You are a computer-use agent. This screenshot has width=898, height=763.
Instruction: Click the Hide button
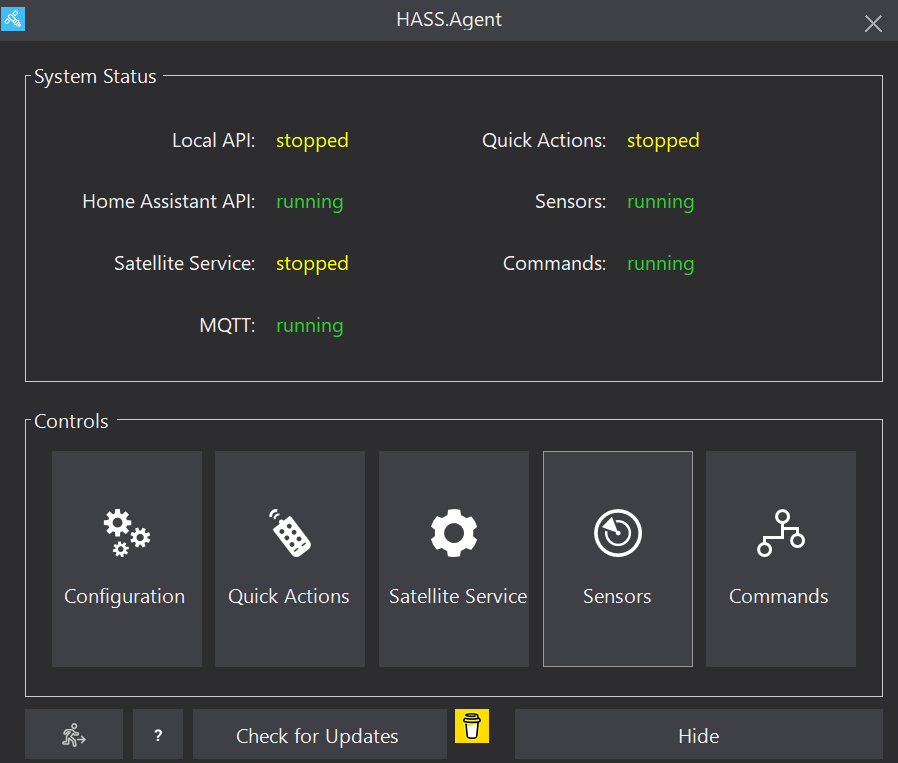coord(699,734)
